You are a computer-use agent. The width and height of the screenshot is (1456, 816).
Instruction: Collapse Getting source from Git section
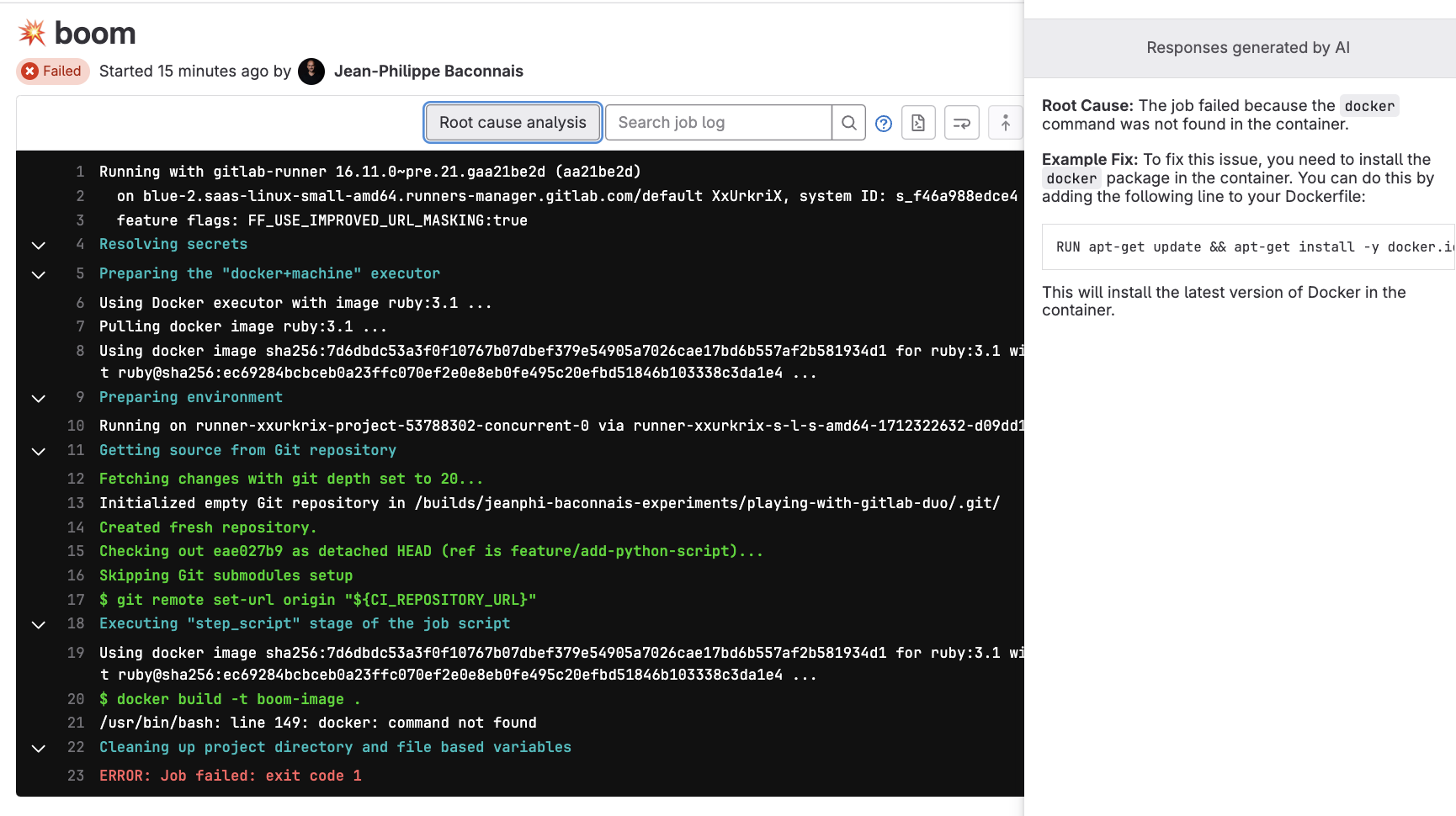click(39, 452)
